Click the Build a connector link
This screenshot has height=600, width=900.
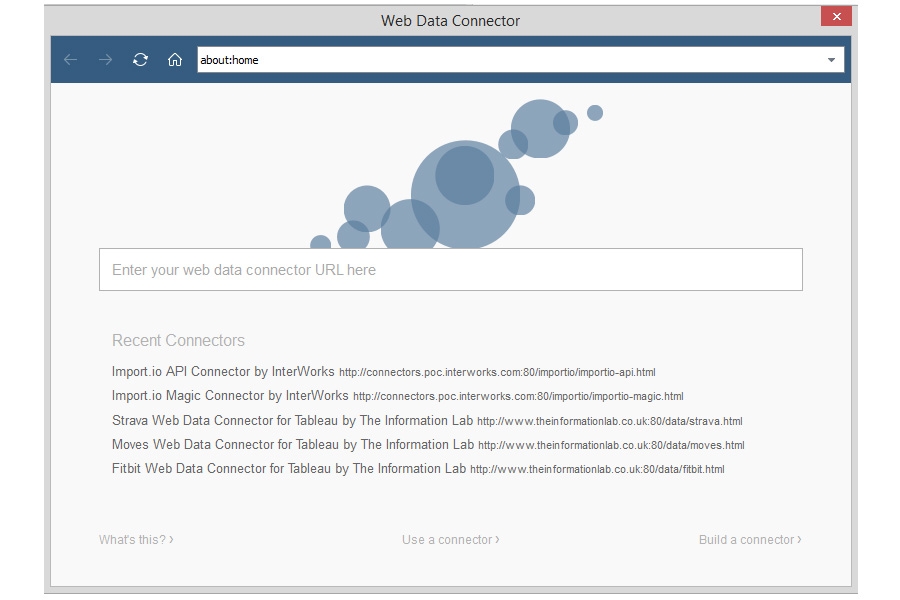pyautogui.click(x=748, y=539)
